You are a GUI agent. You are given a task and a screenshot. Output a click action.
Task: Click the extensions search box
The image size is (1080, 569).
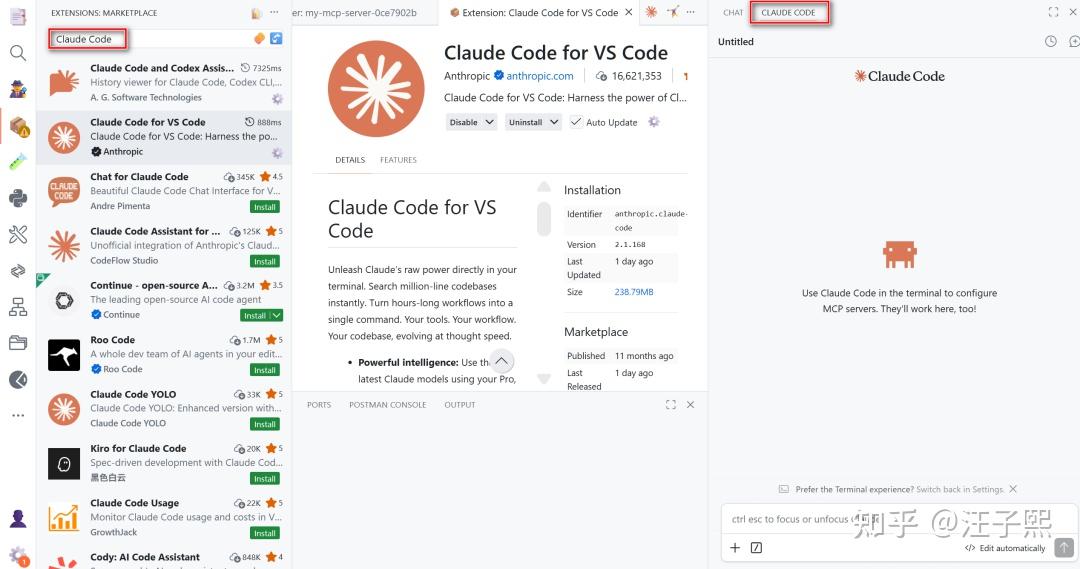165,39
